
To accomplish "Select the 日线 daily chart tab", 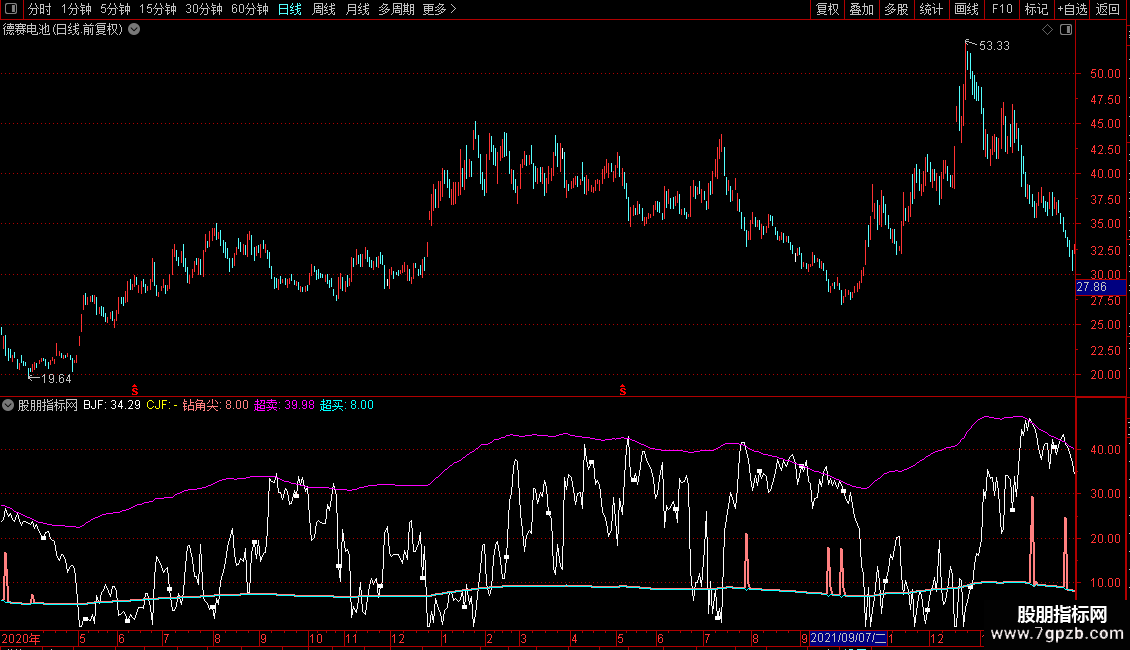I will coord(290,9).
